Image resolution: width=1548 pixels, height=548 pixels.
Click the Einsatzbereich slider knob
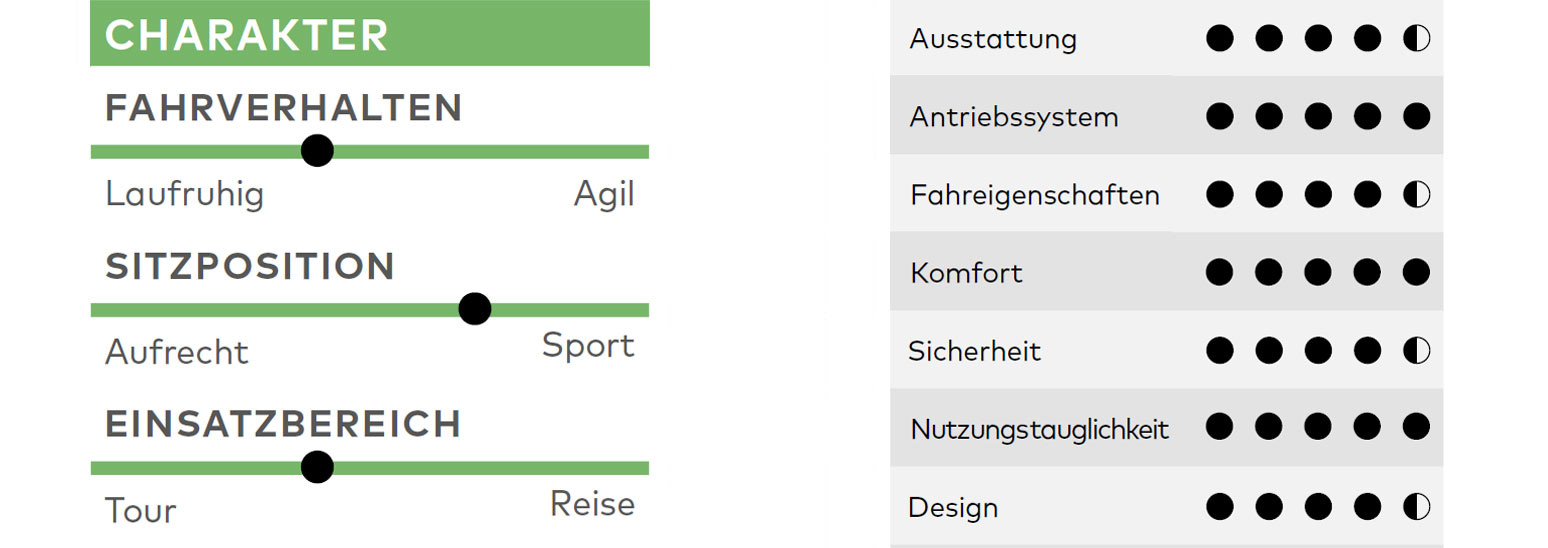317,466
